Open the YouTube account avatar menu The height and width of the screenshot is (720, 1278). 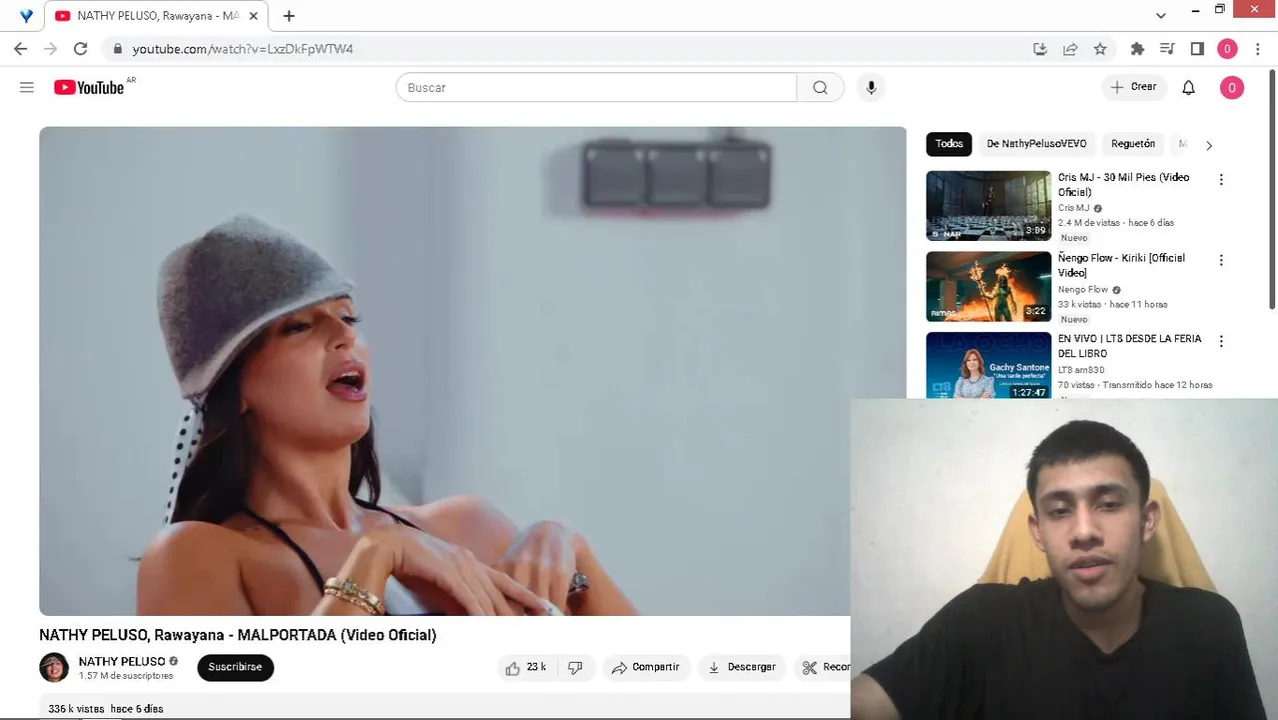[x=1231, y=87]
